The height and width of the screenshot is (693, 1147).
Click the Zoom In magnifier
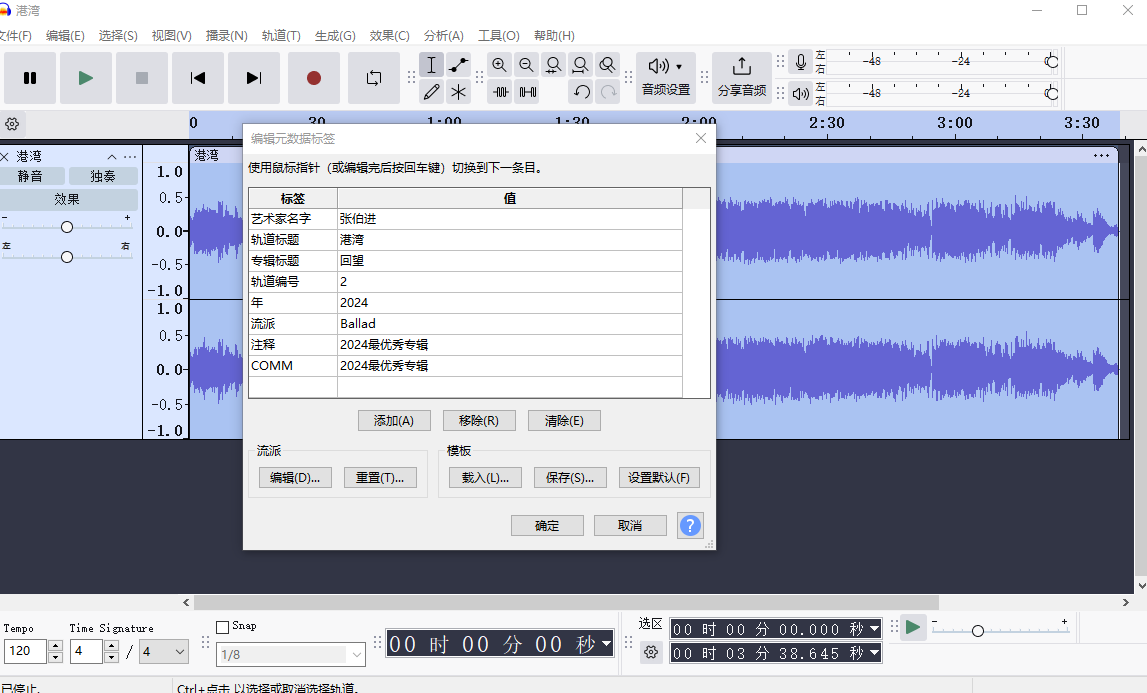[x=500, y=65]
